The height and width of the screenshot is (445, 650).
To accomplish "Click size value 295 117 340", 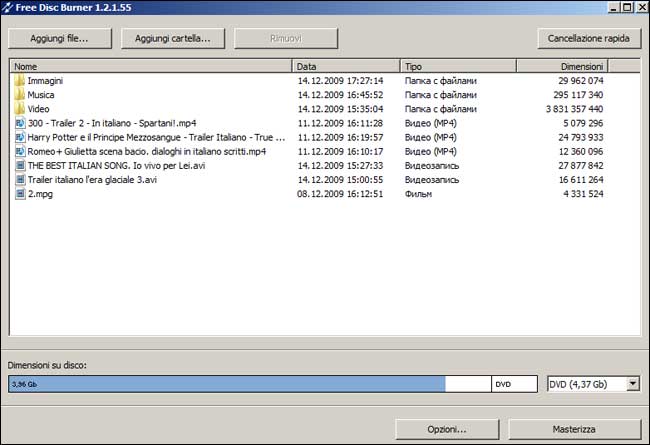I will 578,95.
